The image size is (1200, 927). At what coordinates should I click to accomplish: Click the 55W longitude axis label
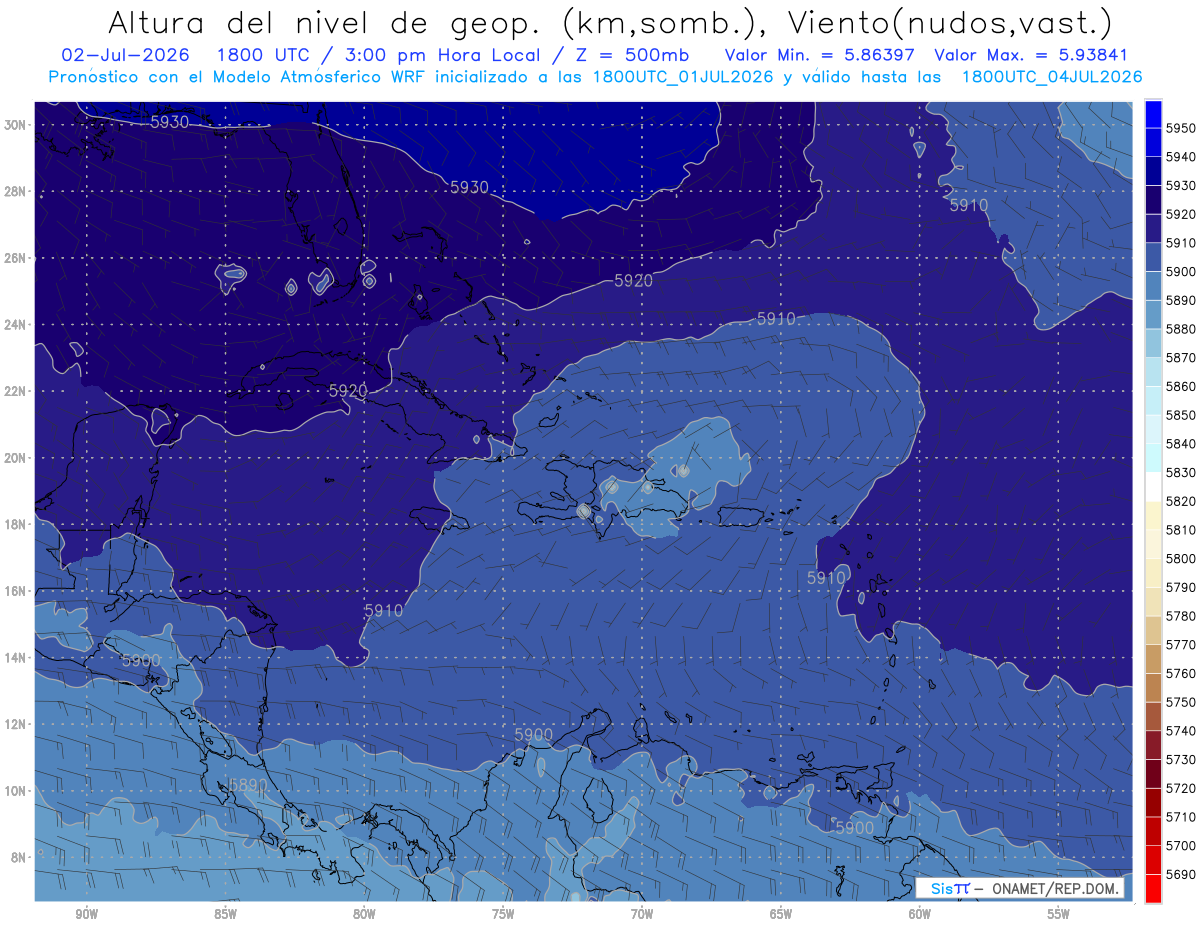point(1059,913)
